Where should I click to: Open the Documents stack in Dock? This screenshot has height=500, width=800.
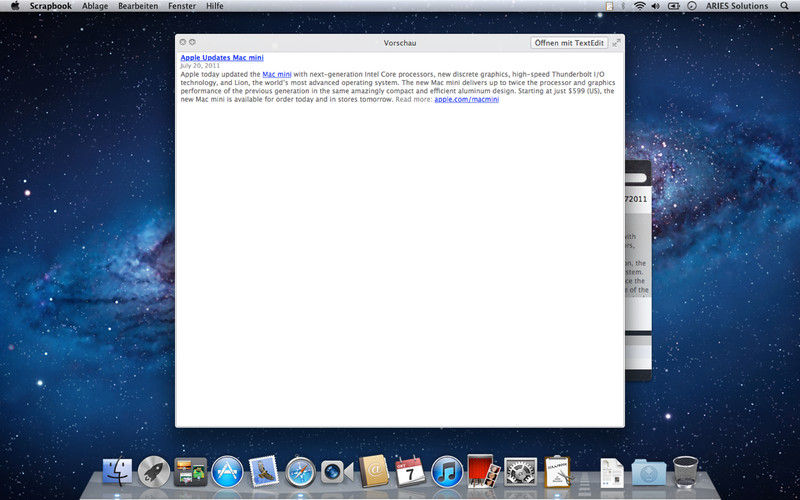pos(612,472)
